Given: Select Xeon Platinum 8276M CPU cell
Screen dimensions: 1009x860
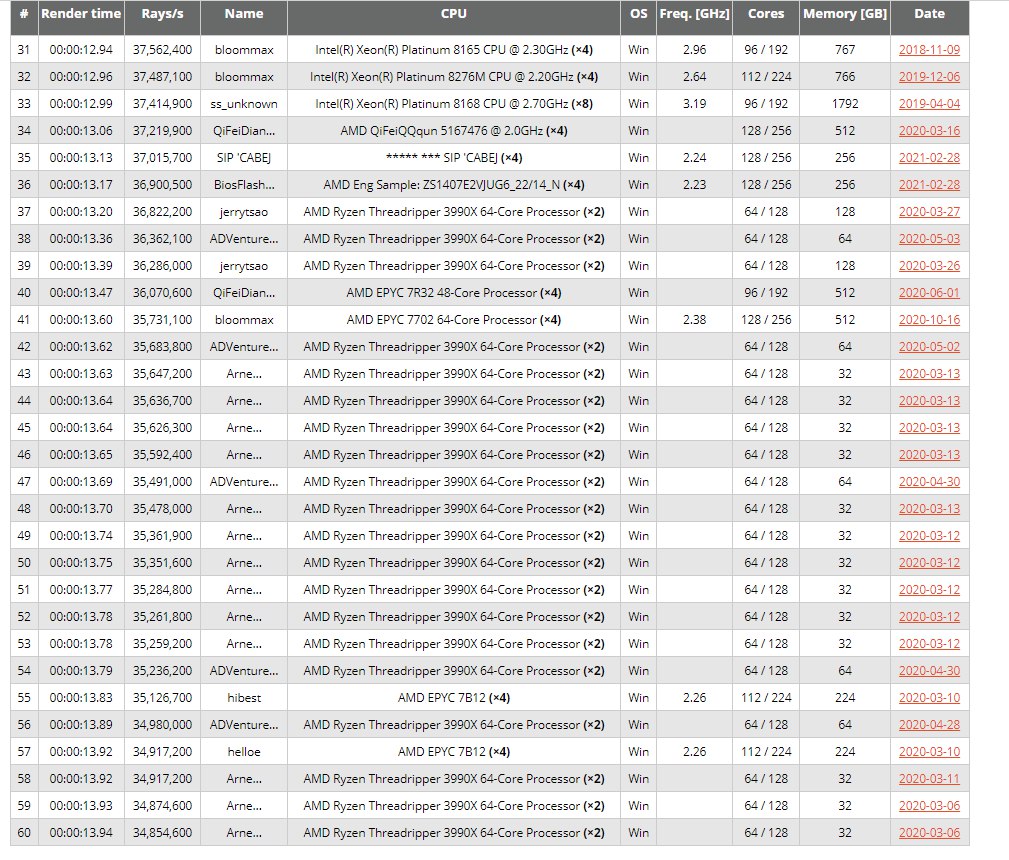Looking at the screenshot, I should pos(454,77).
